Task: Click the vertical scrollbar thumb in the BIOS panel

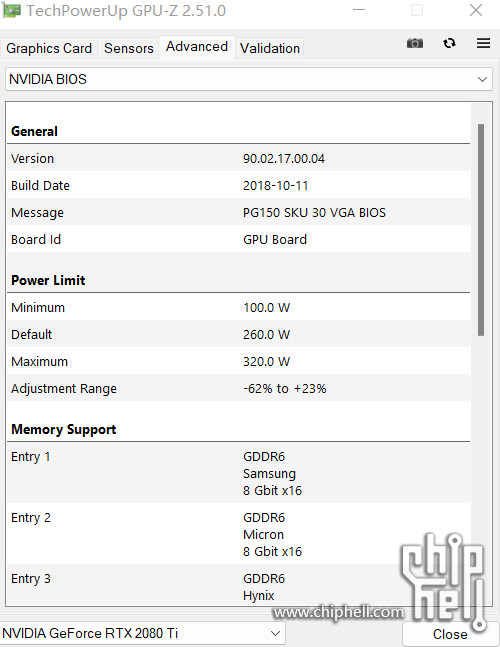Action: [x=481, y=230]
